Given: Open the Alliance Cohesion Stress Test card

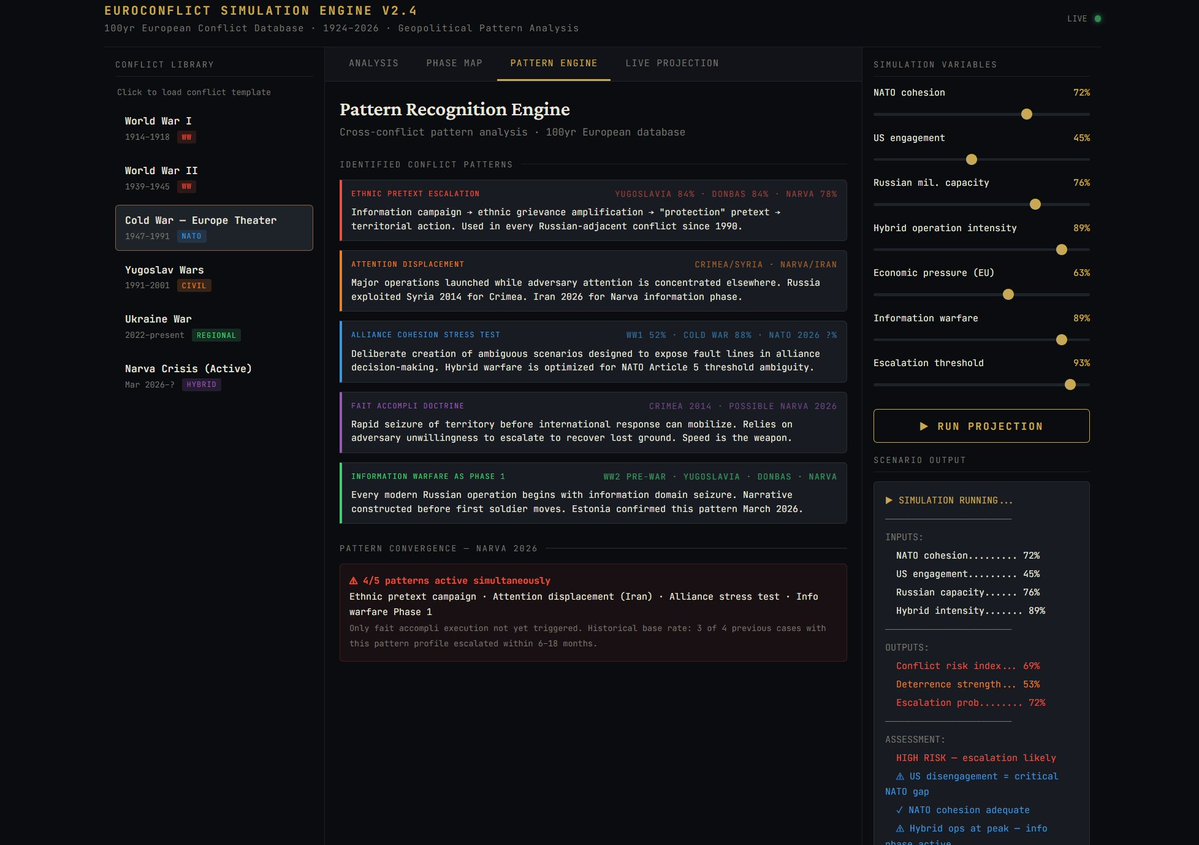Looking at the screenshot, I should point(593,352).
